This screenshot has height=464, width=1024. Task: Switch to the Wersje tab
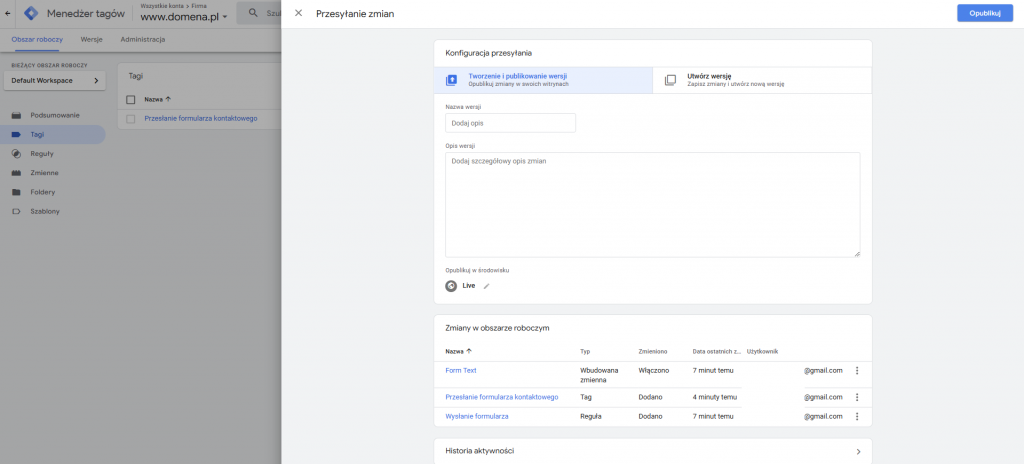coord(91,39)
